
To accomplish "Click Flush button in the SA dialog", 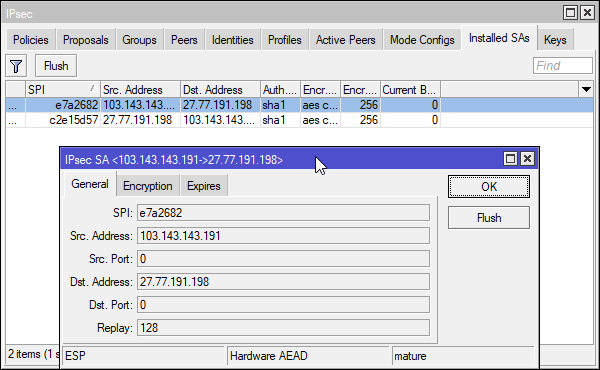I will pyautogui.click(x=489, y=218).
